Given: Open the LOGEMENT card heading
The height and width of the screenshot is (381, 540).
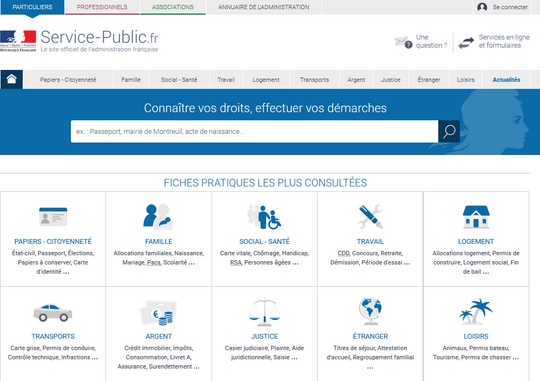Looking at the screenshot, I should [476, 241].
